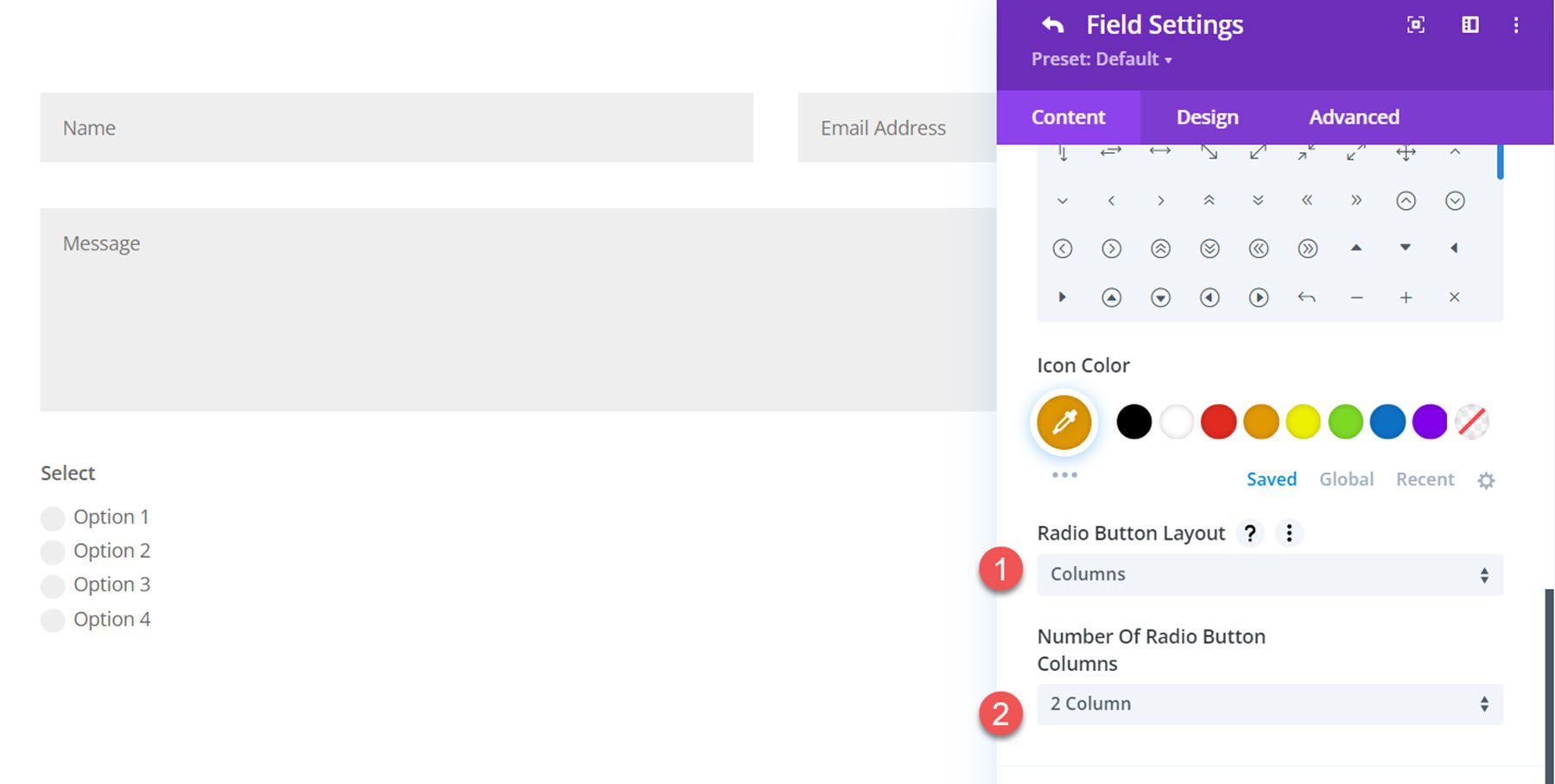Viewport: 1555px width, 784px height.
Task: Click into the Message text area
Action: (x=517, y=309)
